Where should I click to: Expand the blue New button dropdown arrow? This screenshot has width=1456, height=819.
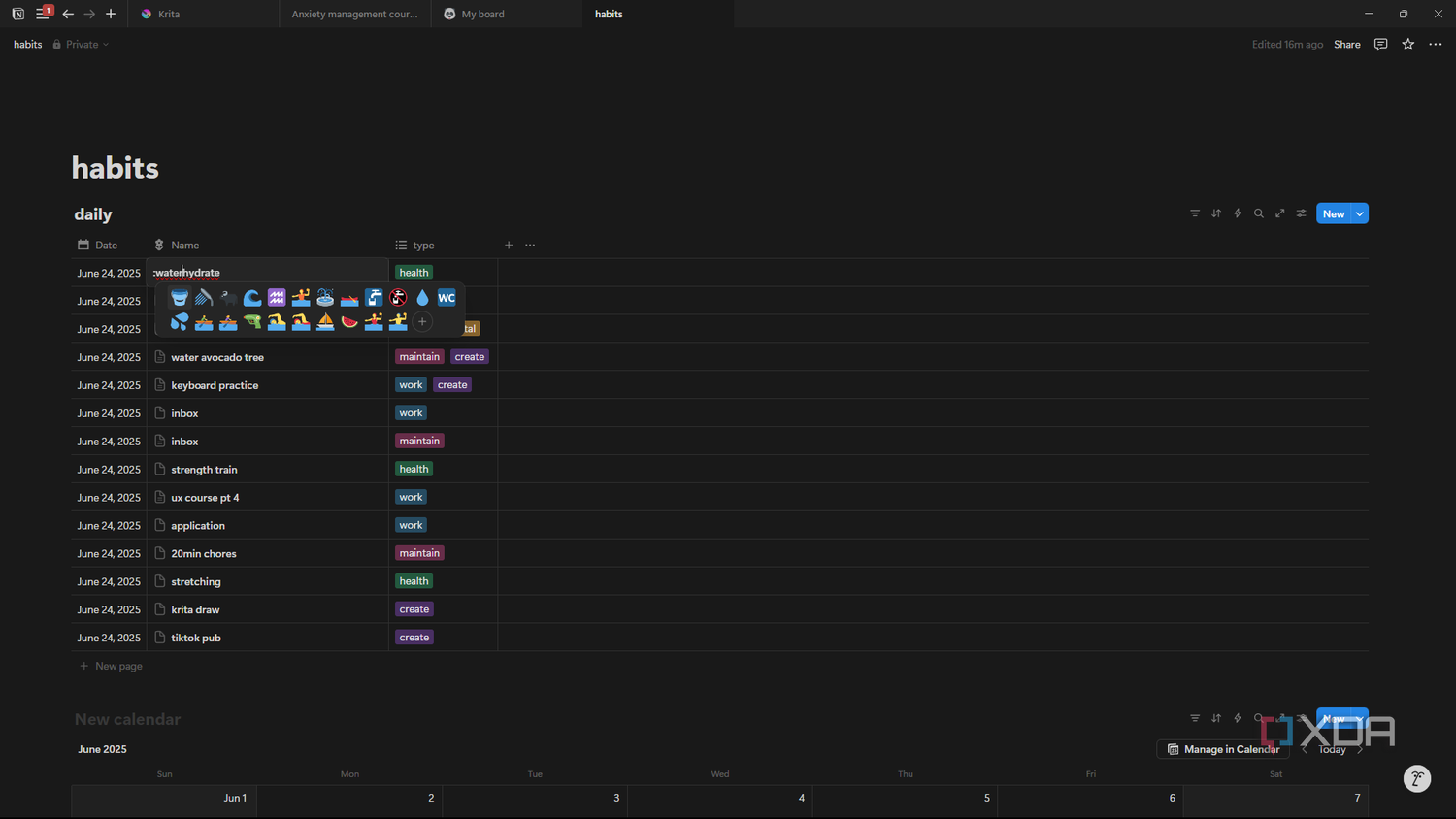(1360, 213)
